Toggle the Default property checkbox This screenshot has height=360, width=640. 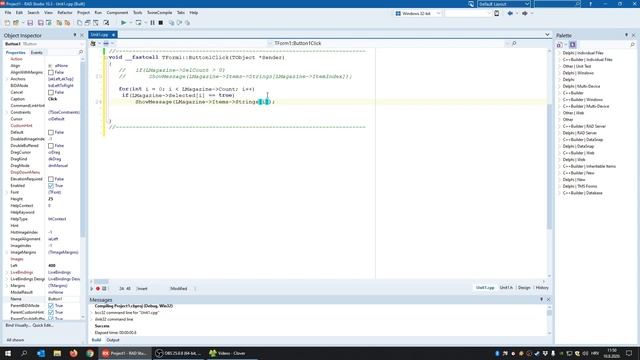tap(51, 132)
